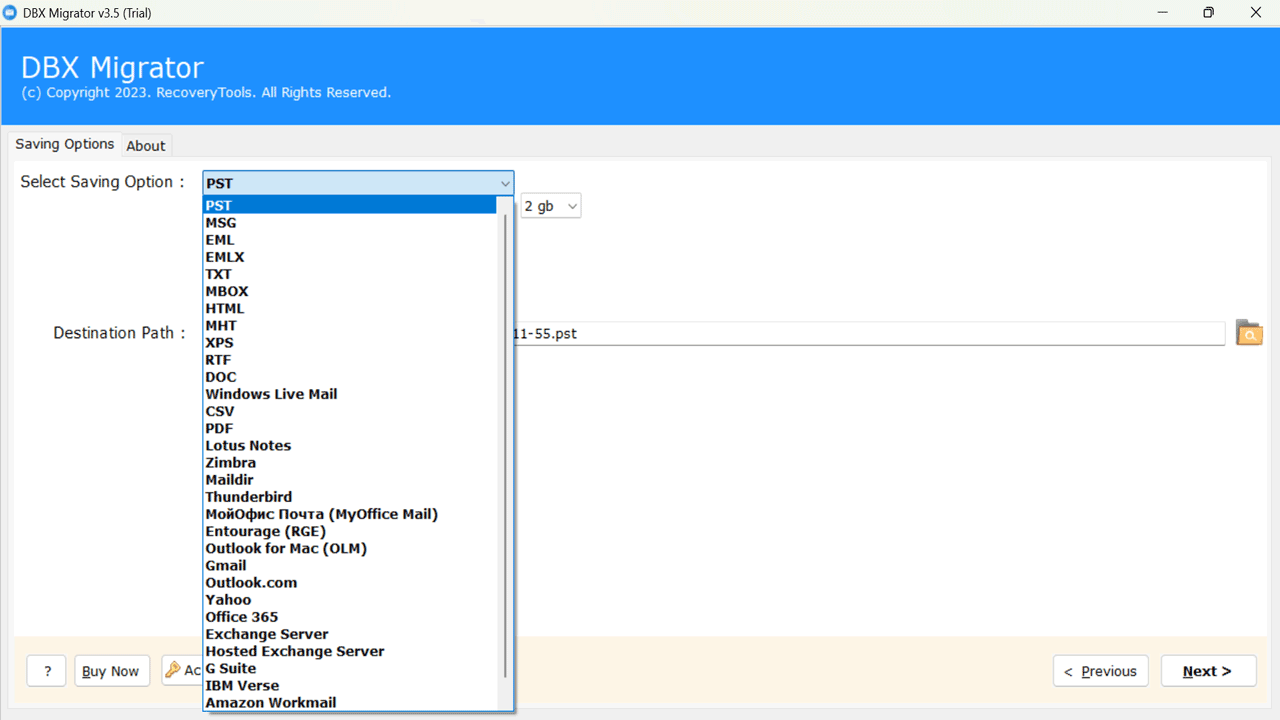
Task: Select МойОфис Почта (MyOffice Mail) option
Action: click(350, 514)
